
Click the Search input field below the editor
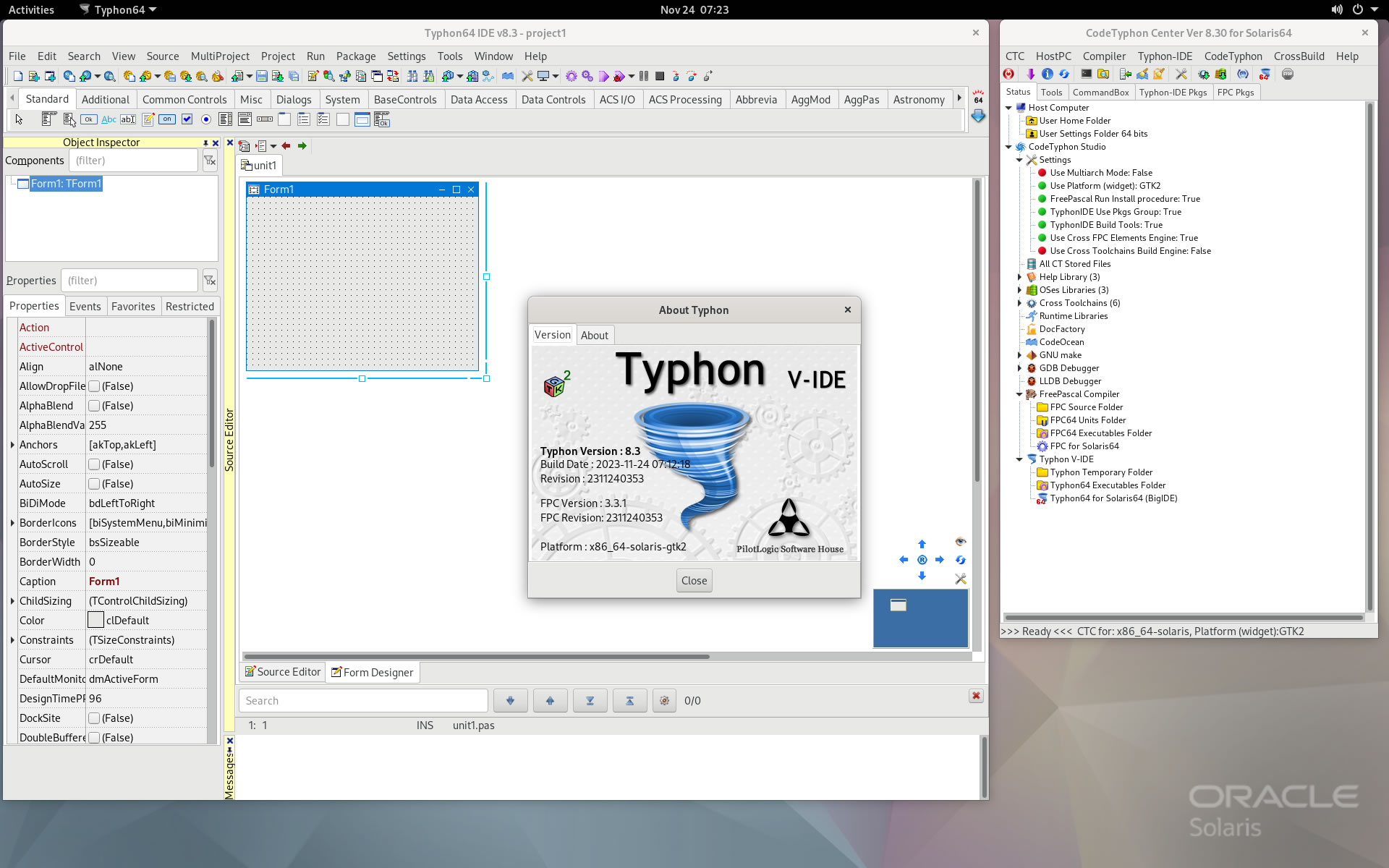click(363, 700)
